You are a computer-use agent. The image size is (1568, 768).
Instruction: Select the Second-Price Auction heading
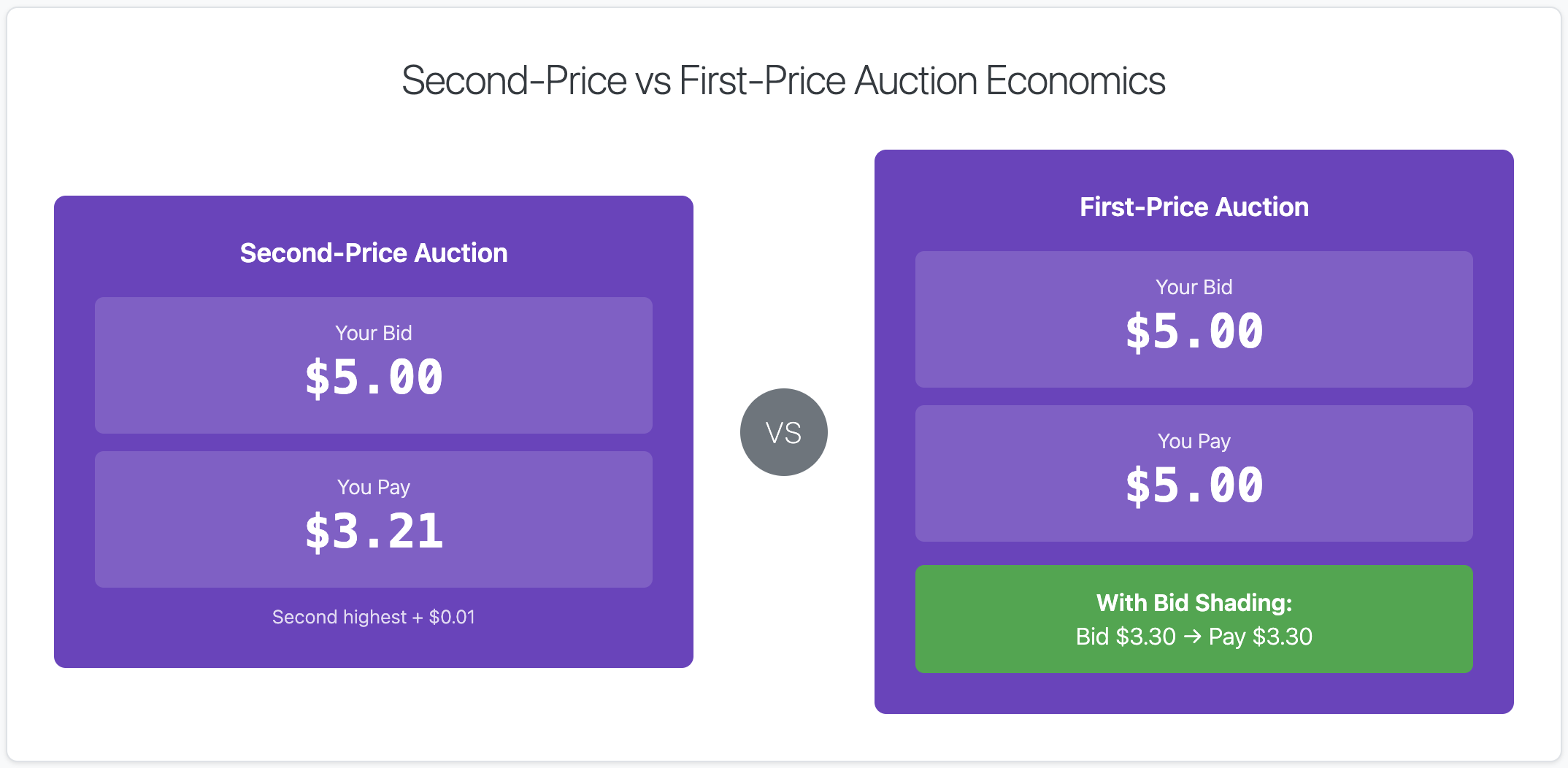[373, 253]
